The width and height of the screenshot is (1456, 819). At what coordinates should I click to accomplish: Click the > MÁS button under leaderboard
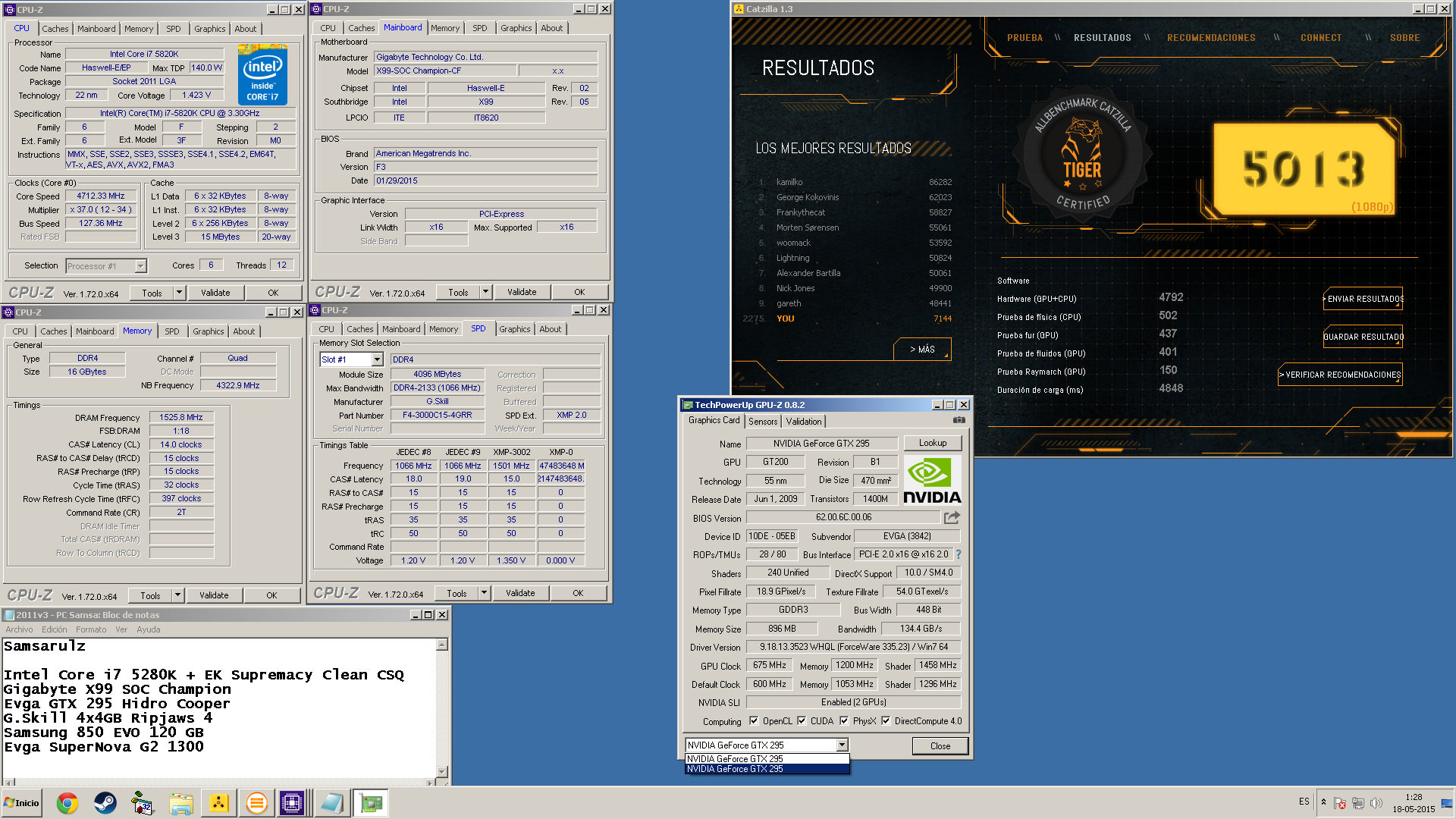pyautogui.click(x=923, y=350)
